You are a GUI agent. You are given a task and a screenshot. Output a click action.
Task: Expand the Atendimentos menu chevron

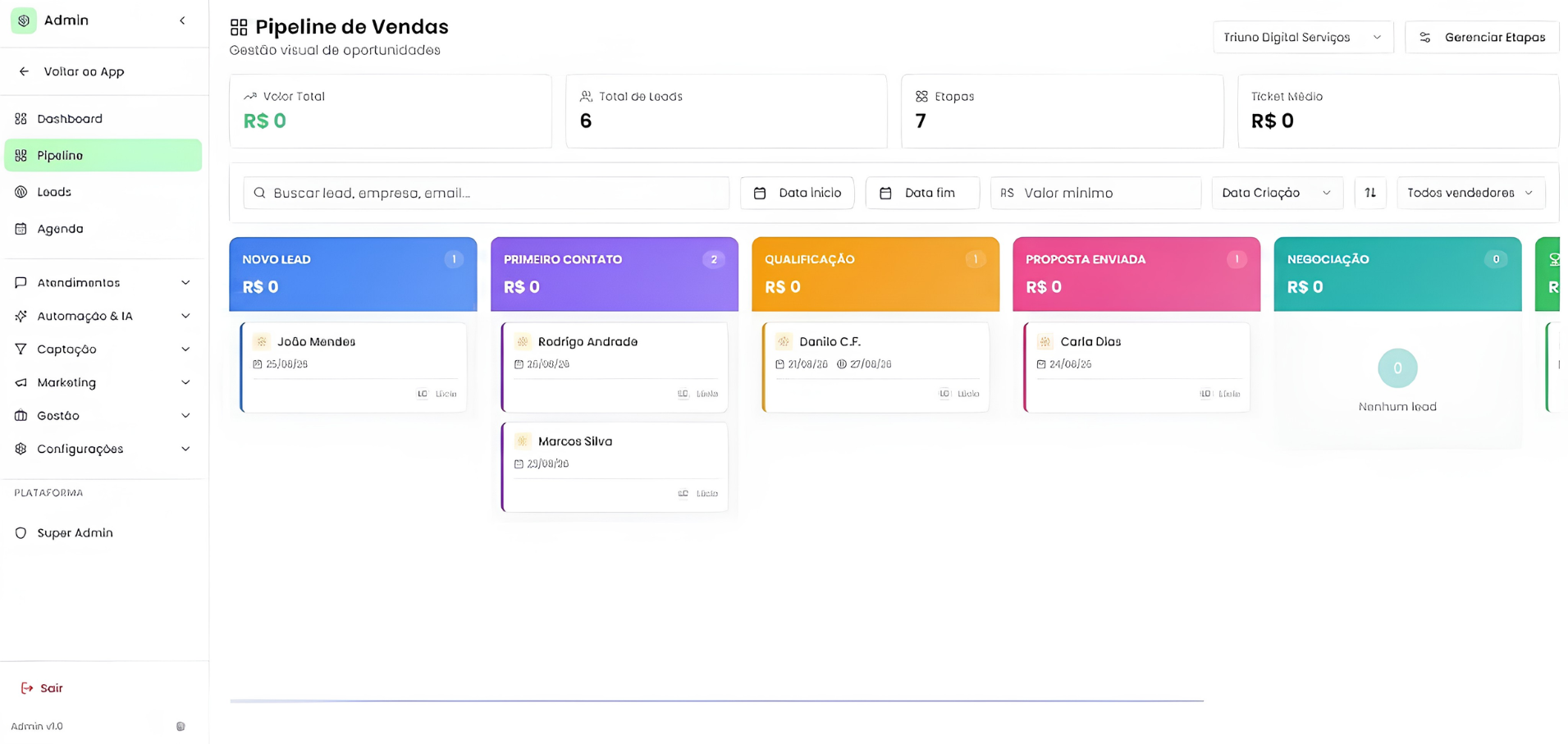pyautogui.click(x=185, y=283)
